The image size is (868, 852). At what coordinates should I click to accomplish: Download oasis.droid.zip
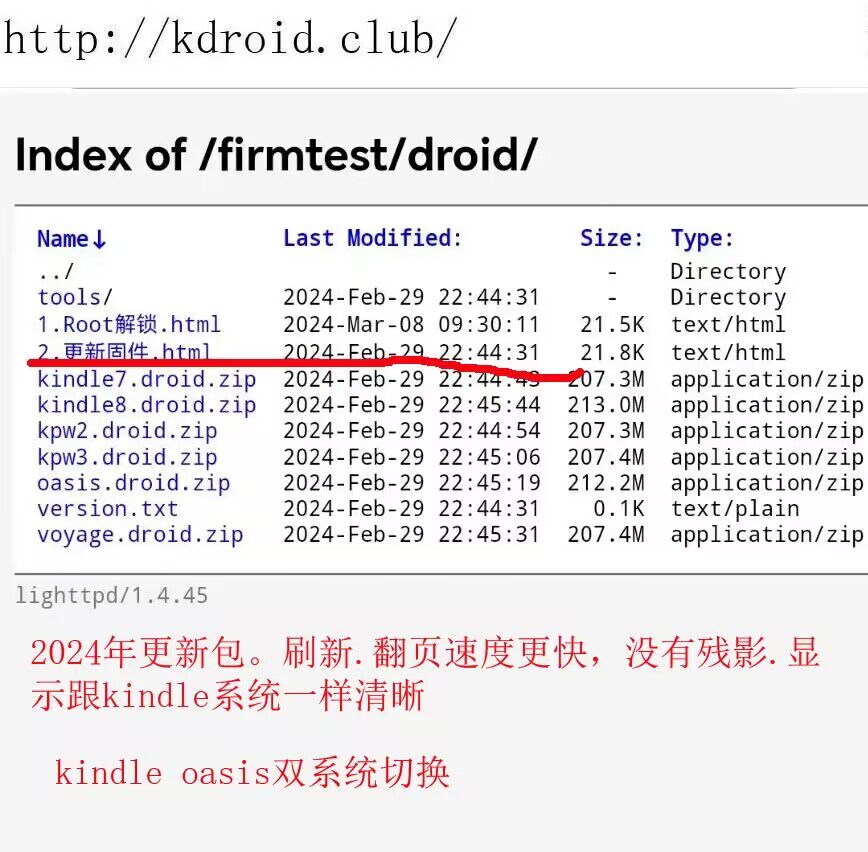click(x=133, y=483)
